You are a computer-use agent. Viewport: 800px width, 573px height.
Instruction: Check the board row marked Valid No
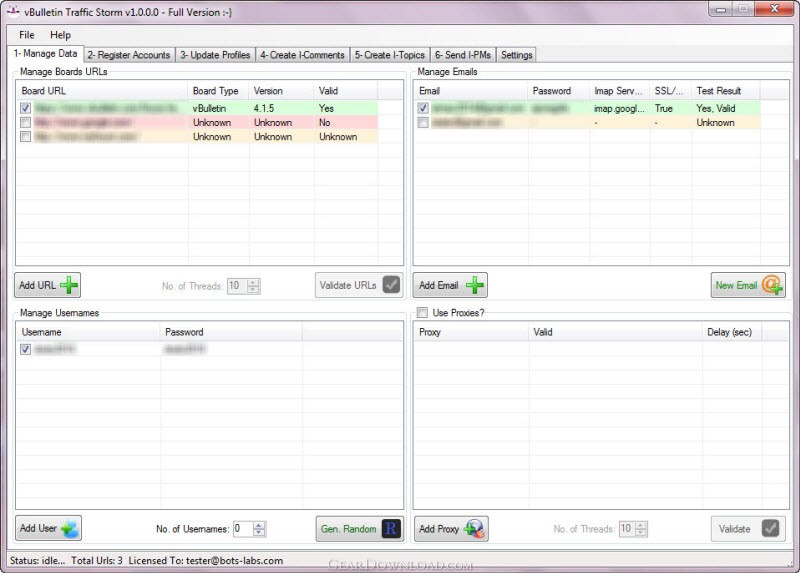tap(26, 122)
